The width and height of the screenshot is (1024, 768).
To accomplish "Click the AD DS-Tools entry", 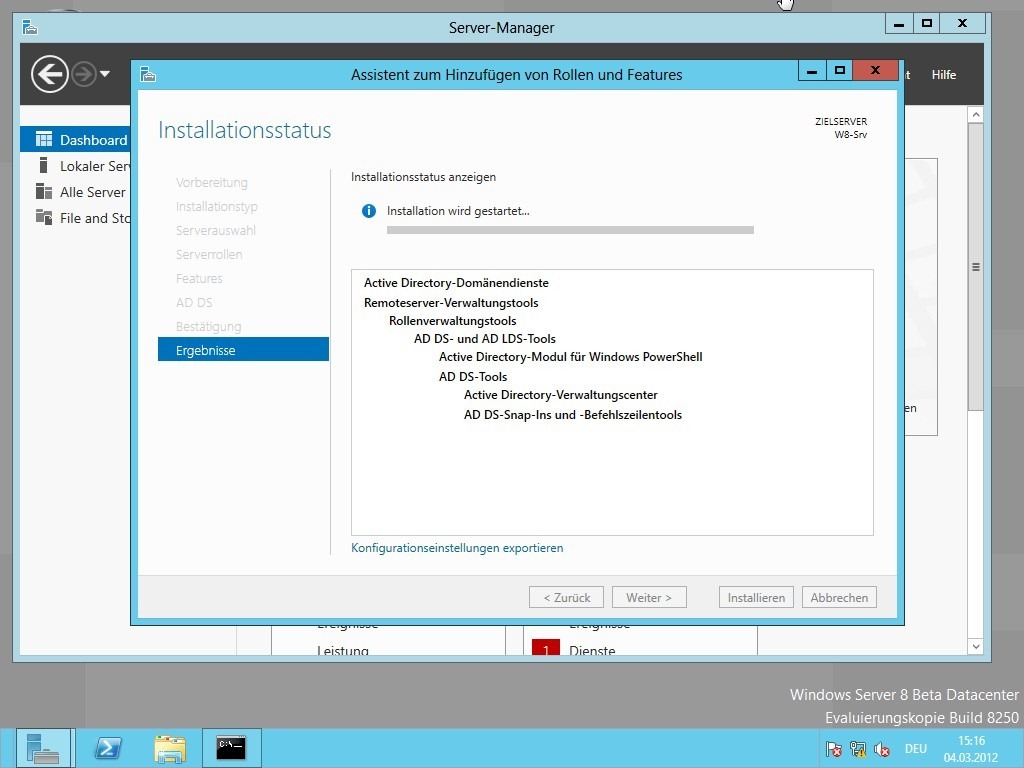I will [473, 377].
